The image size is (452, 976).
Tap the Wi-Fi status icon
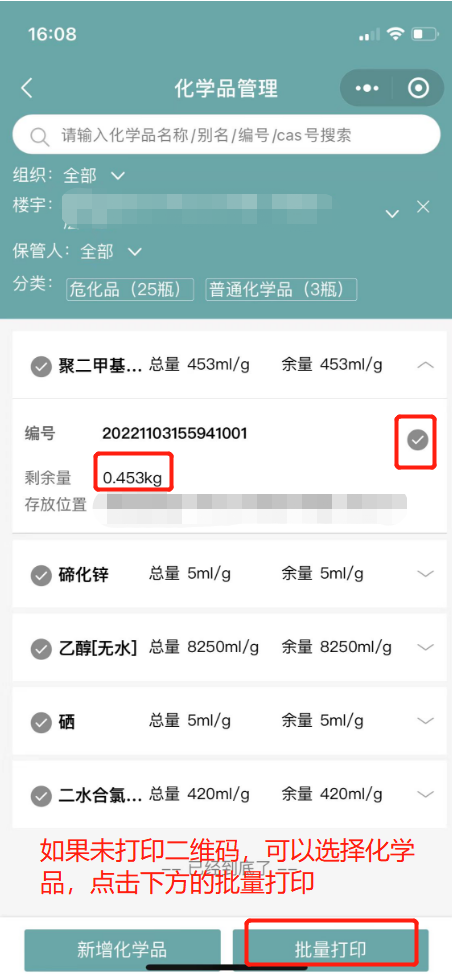tap(395, 34)
